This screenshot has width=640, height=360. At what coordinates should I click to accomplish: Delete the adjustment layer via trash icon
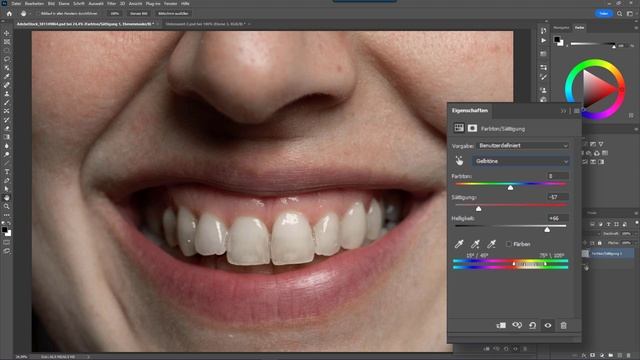[563, 325]
